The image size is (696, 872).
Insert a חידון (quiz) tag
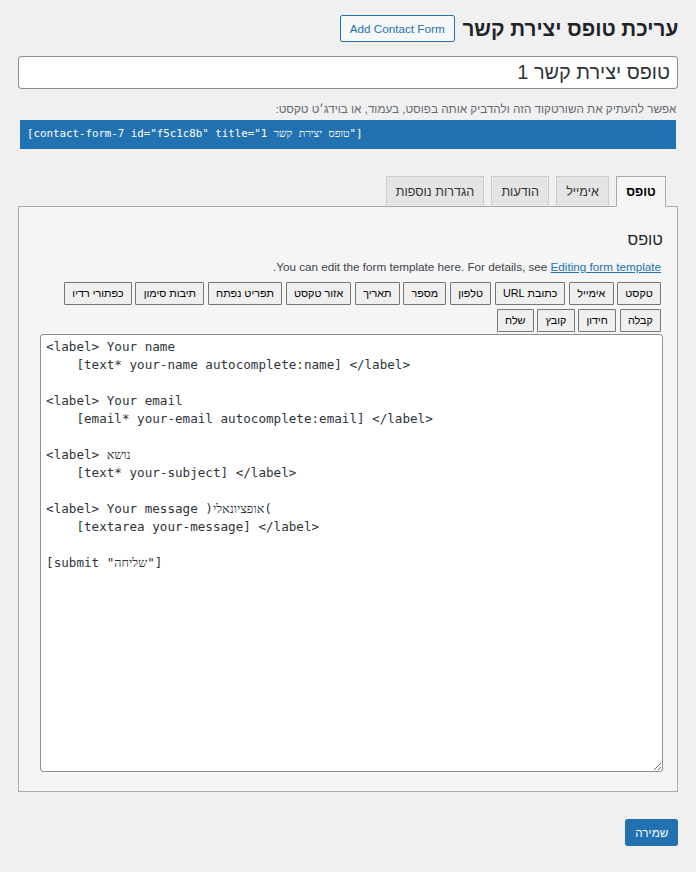point(596,320)
